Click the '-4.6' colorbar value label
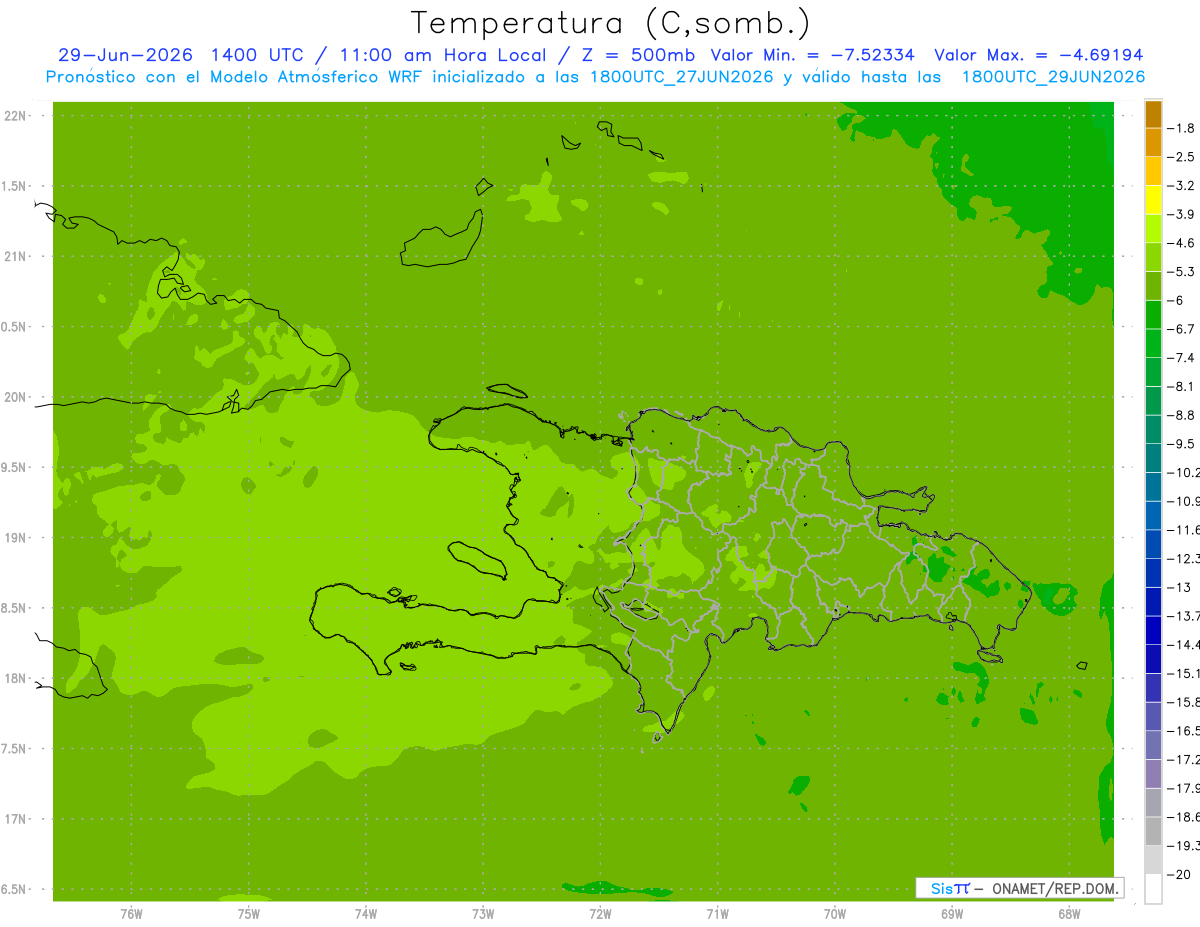The height and width of the screenshot is (927, 1200). pos(1183,243)
